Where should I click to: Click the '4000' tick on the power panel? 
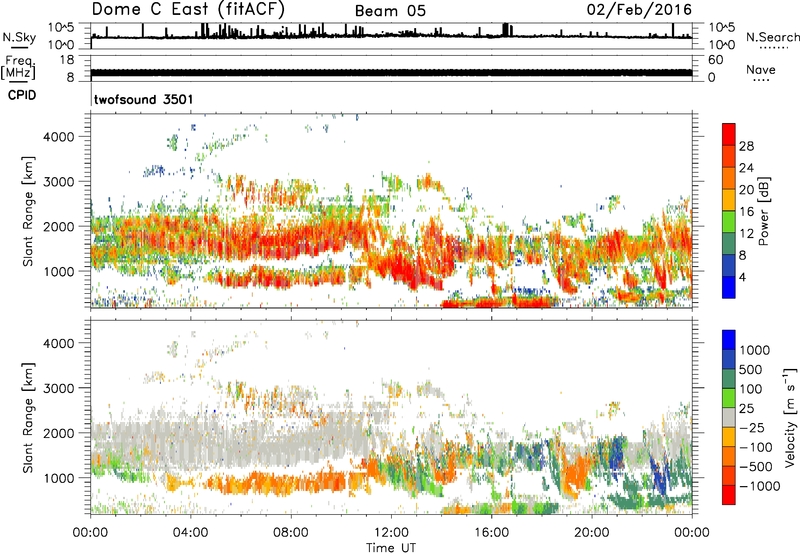[x=59, y=137]
